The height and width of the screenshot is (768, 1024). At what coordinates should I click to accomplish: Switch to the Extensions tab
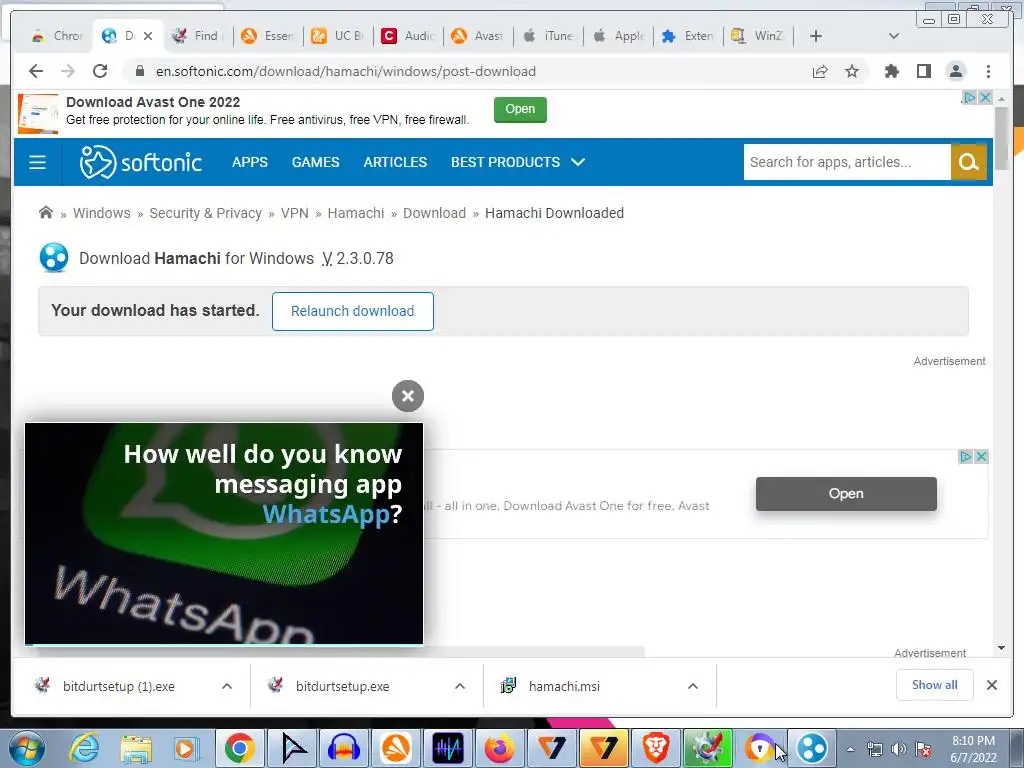point(687,36)
